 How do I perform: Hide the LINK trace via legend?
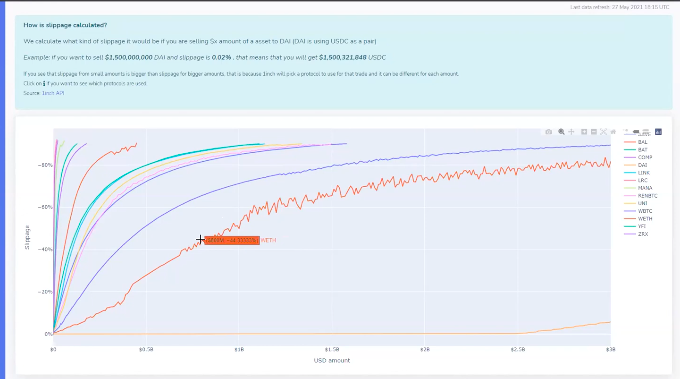[637, 173]
